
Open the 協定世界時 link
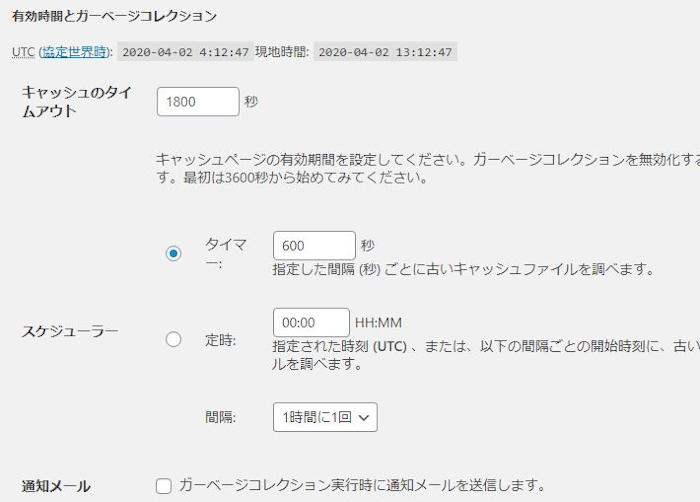[x=75, y=52]
